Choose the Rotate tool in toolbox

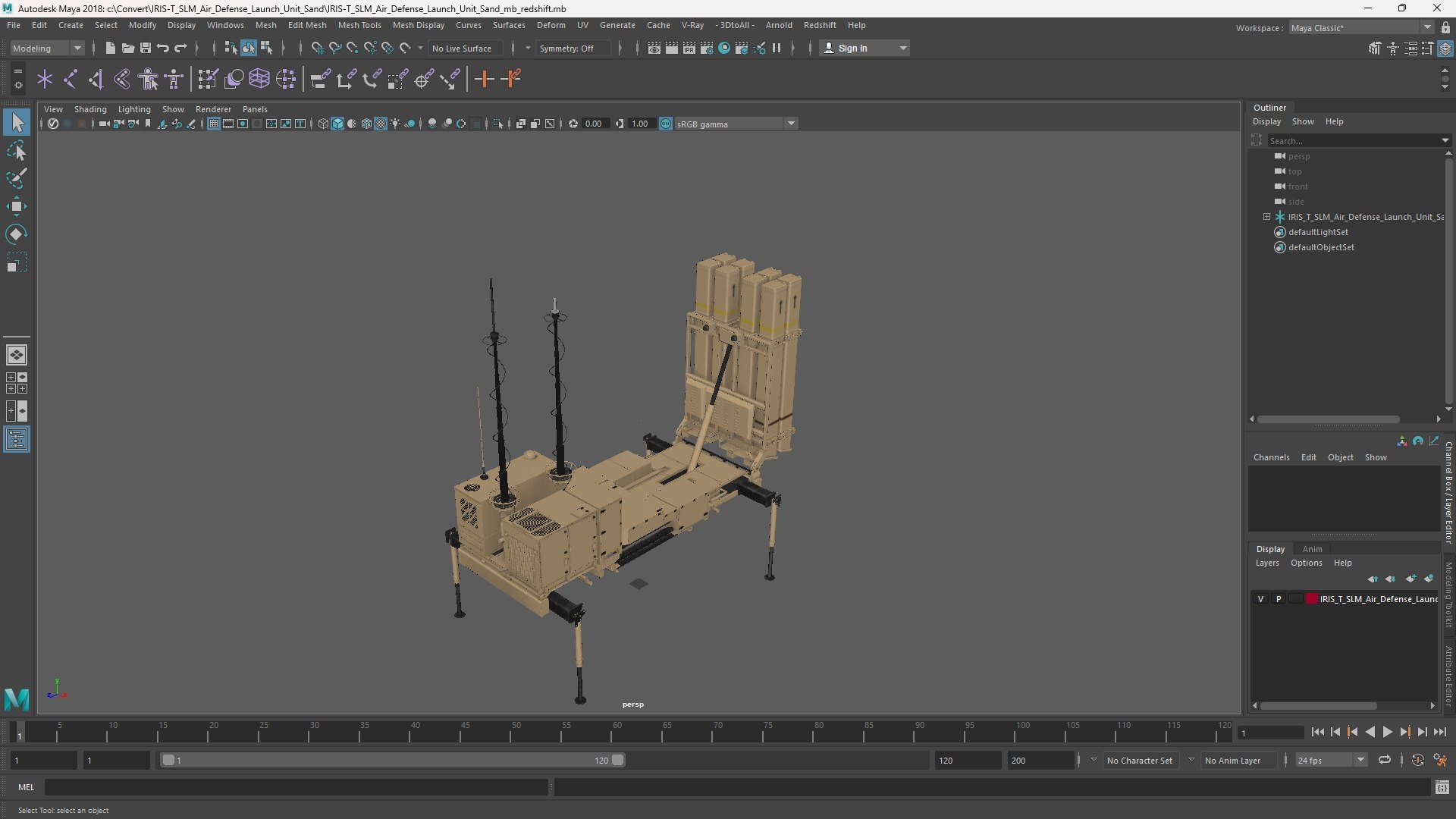(17, 234)
